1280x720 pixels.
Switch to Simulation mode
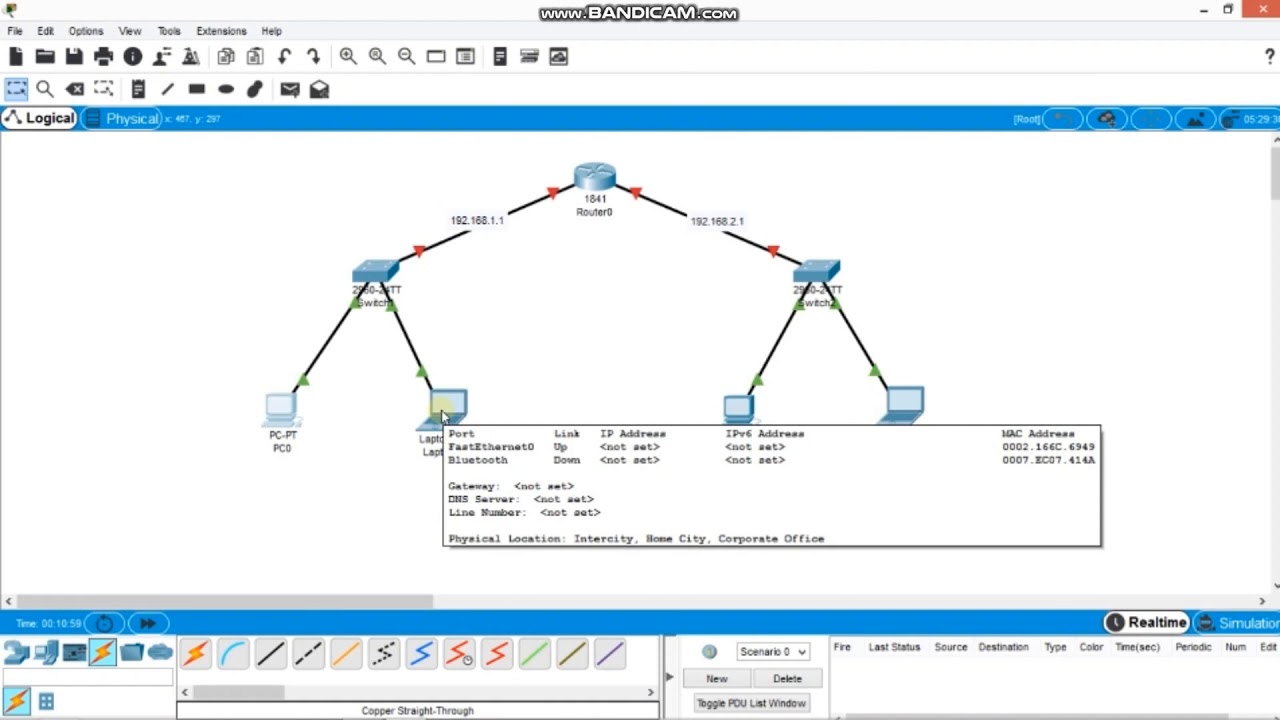point(1237,623)
